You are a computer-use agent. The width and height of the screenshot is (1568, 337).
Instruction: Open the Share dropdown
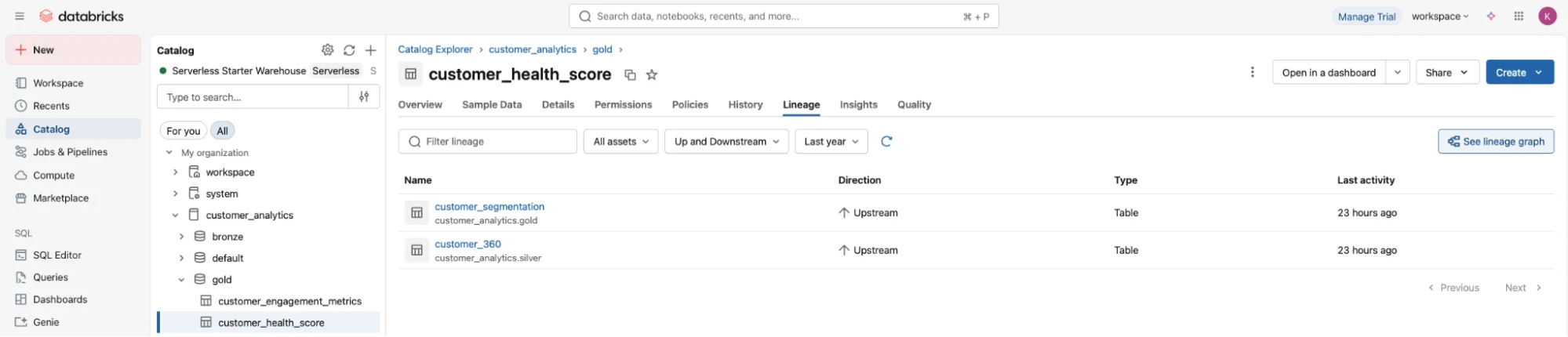[1446, 73]
